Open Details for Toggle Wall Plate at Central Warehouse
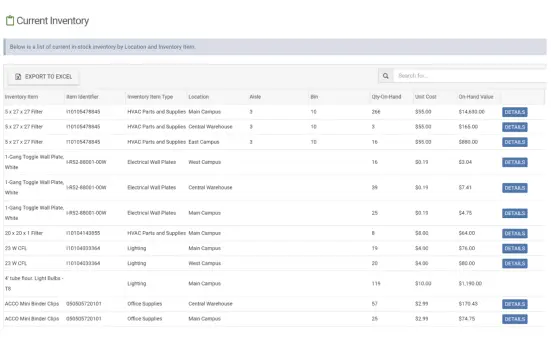Viewport: 551px width, 362px height. tap(514, 188)
